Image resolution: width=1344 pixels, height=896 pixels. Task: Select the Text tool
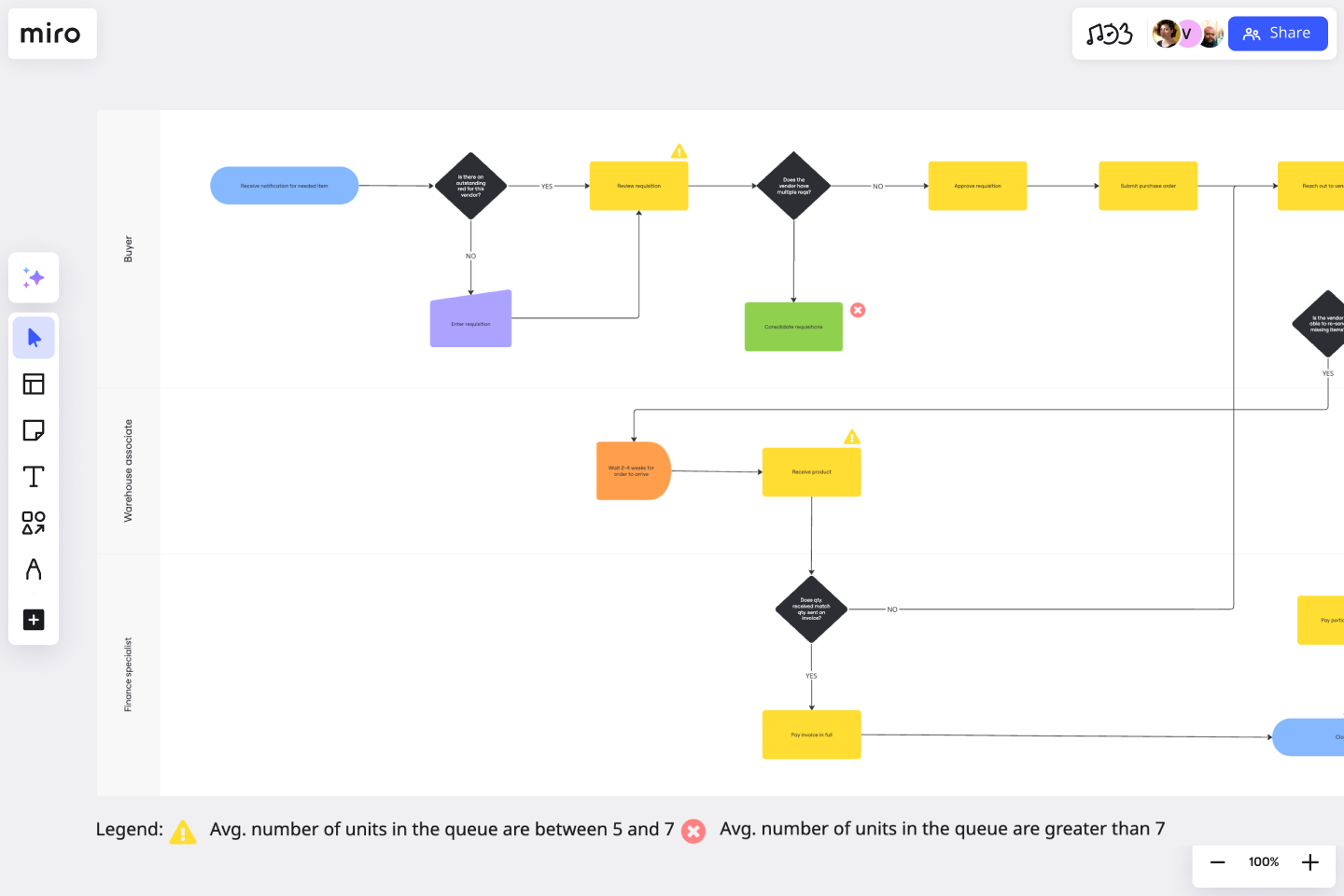click(x=34, y=476)
